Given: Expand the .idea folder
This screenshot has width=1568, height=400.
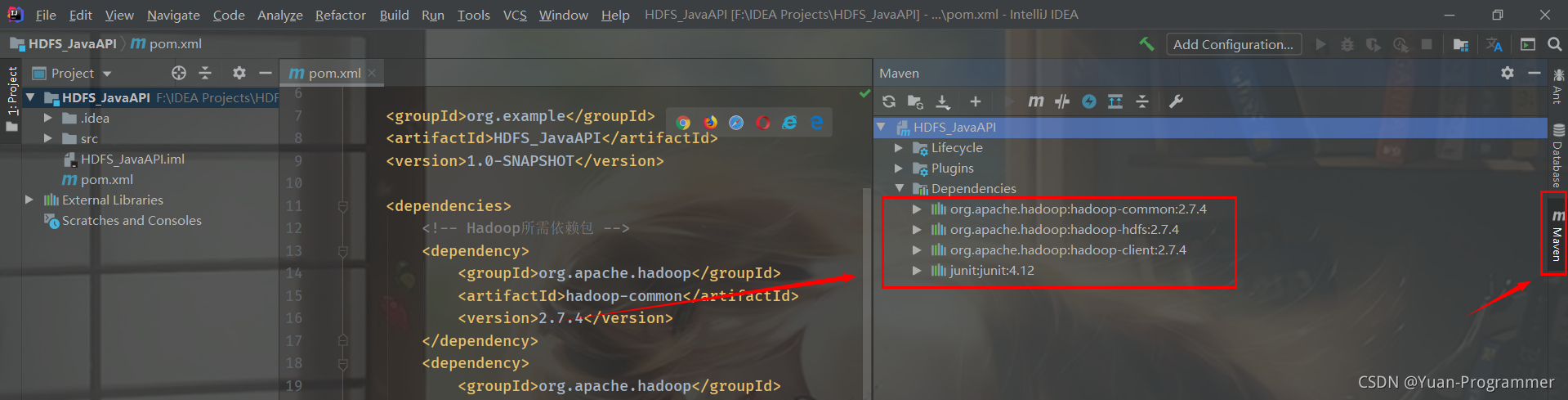Looking at the screenshot, I should tap(47, 118).
